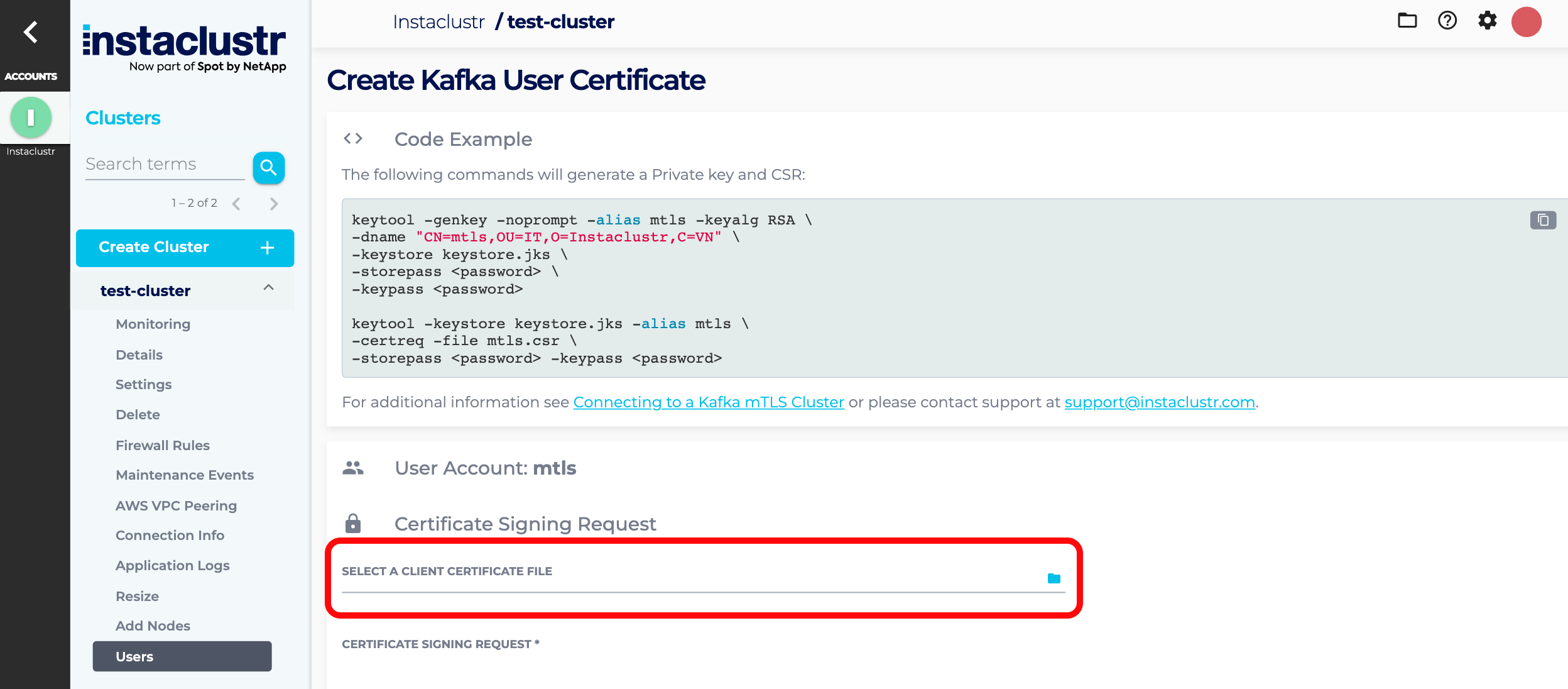Click the next page arrow in cluster pagination
1568x689 pixels.
273,203
